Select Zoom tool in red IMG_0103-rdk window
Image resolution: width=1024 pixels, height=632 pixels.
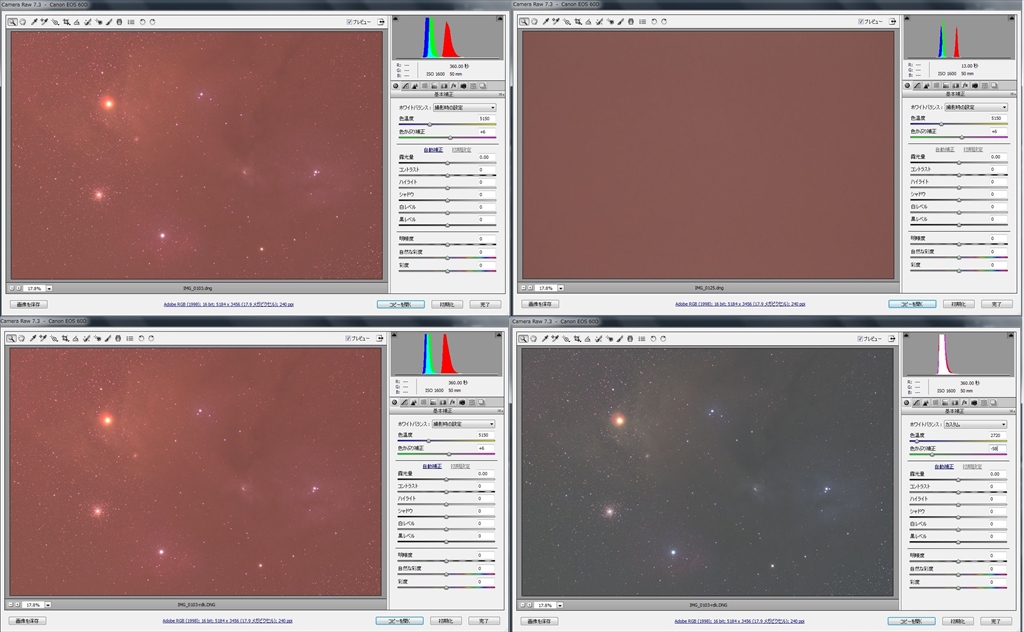pos(11,338)
